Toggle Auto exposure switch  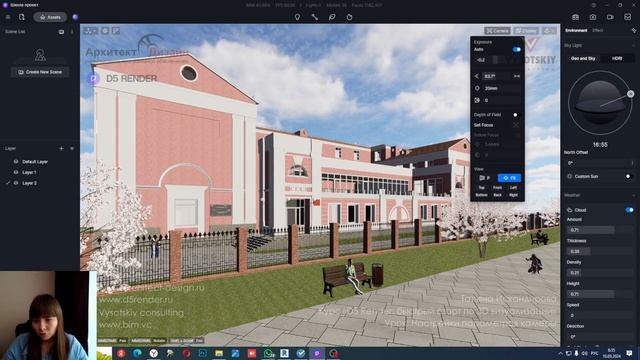tap(516, 49)
